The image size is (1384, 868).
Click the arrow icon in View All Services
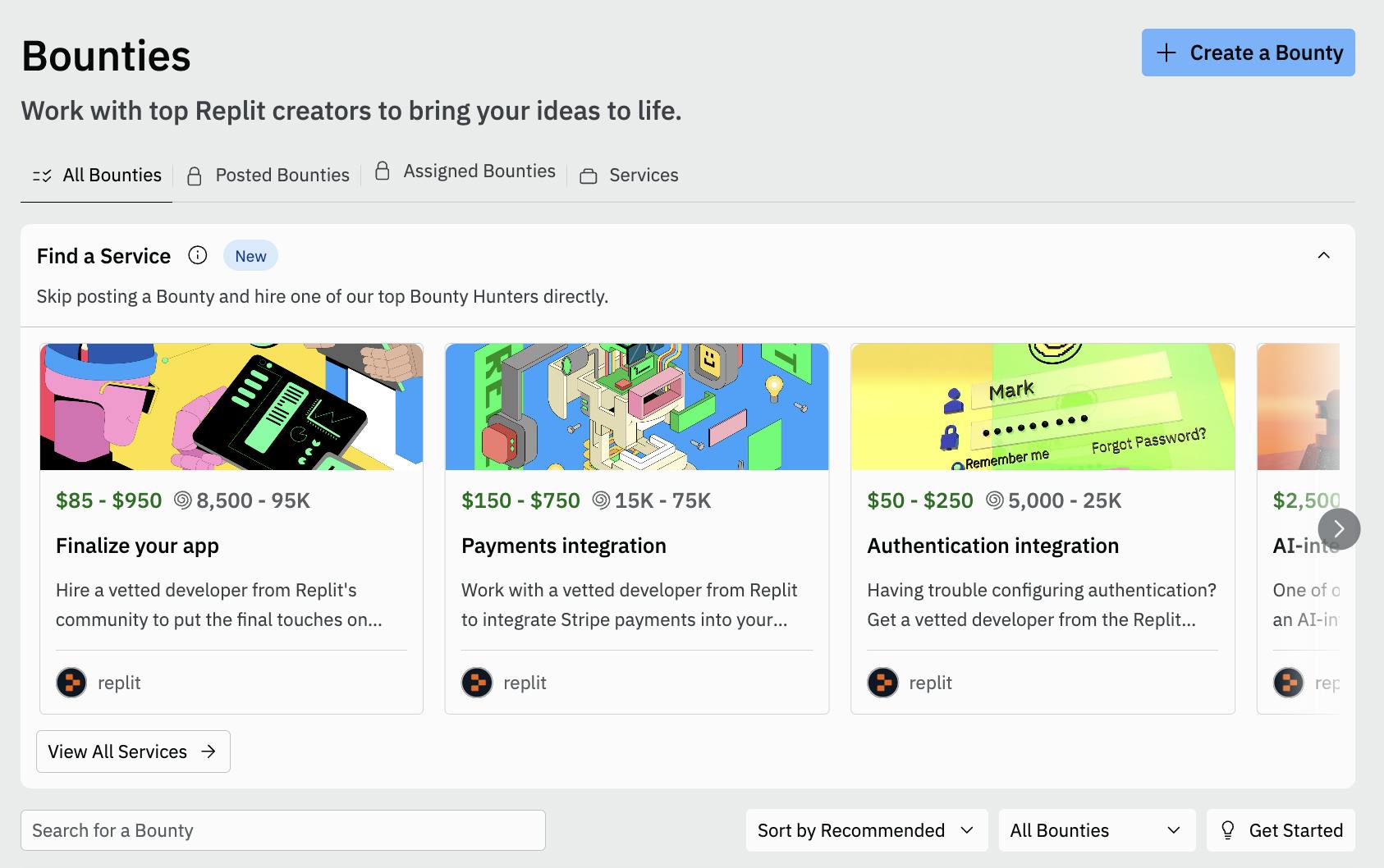point(209,752)
